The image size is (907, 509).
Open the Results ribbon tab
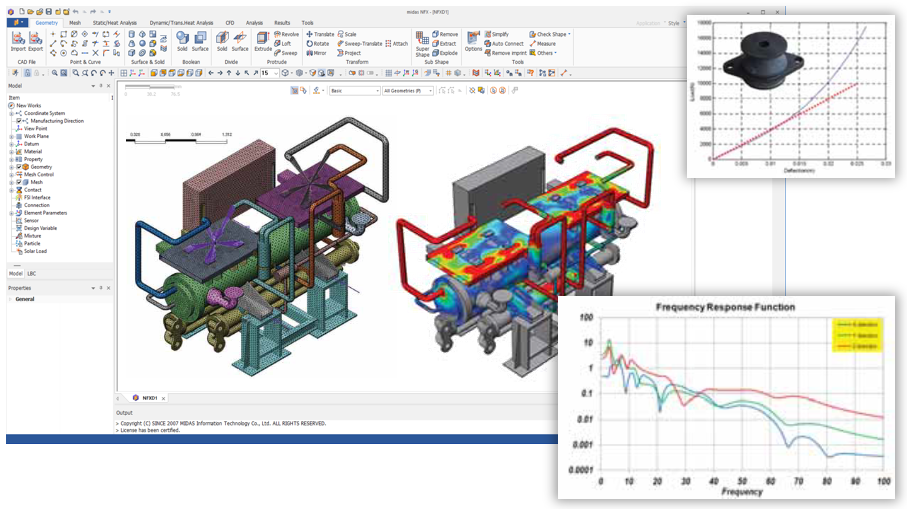coord(282,23)
